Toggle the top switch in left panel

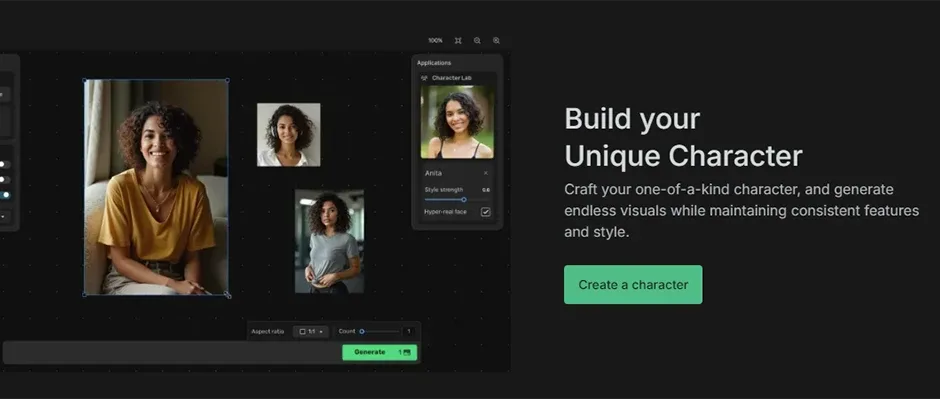(5, 164)
